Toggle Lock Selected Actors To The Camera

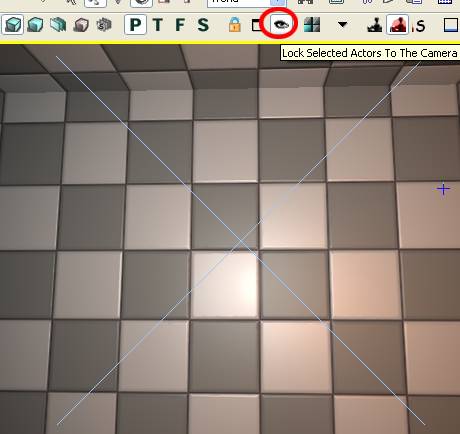tap(280, 24)
